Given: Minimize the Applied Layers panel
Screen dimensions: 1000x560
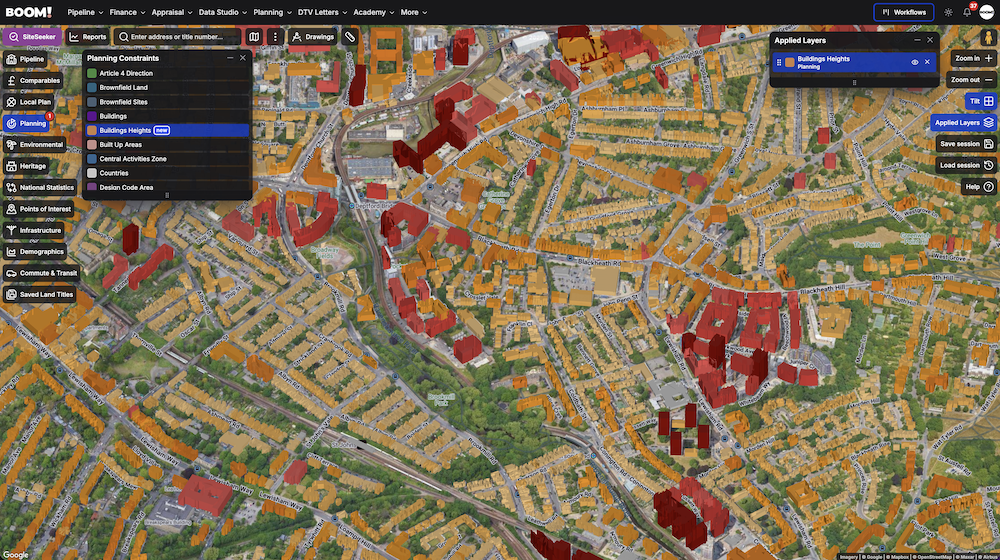Looking at the screenshot, I should click(x=917, y=40).
